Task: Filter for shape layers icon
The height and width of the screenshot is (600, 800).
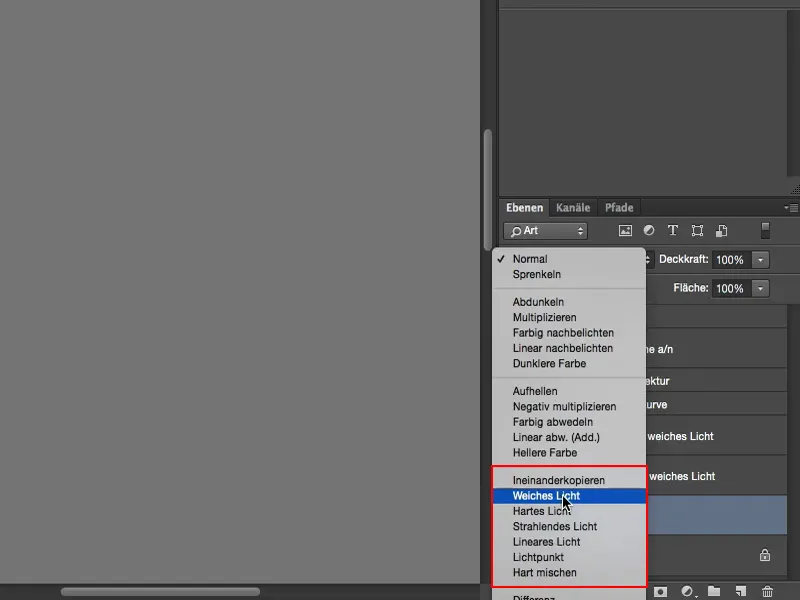Action: (x=697, y=231)
